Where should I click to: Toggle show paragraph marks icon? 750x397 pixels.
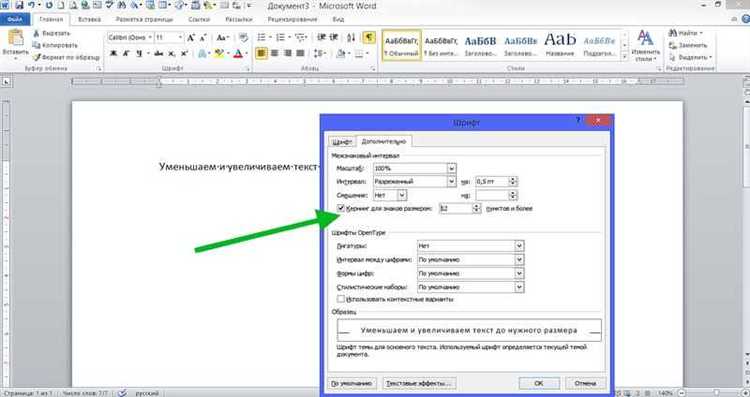coord(369,37)
